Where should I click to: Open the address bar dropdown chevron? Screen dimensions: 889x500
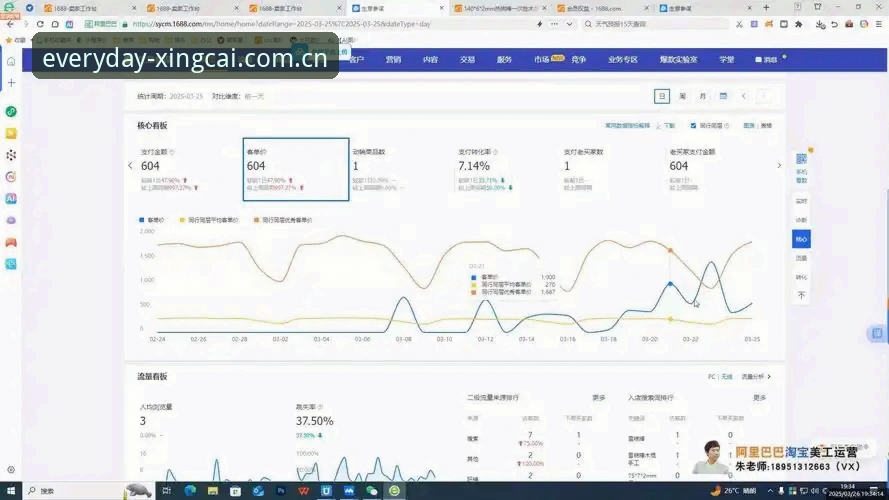click(x=569, y=24)
